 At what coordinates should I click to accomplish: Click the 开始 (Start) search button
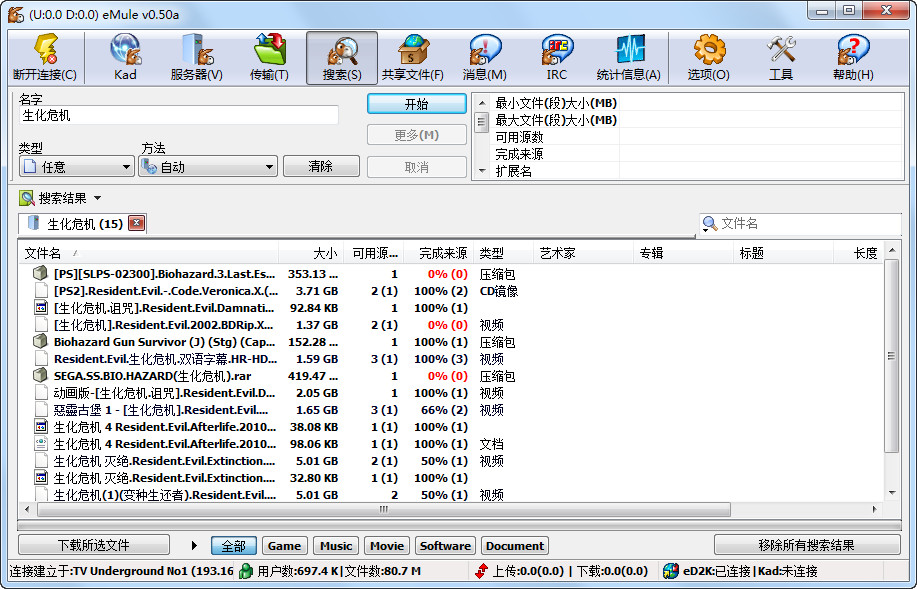pos(416,104)
